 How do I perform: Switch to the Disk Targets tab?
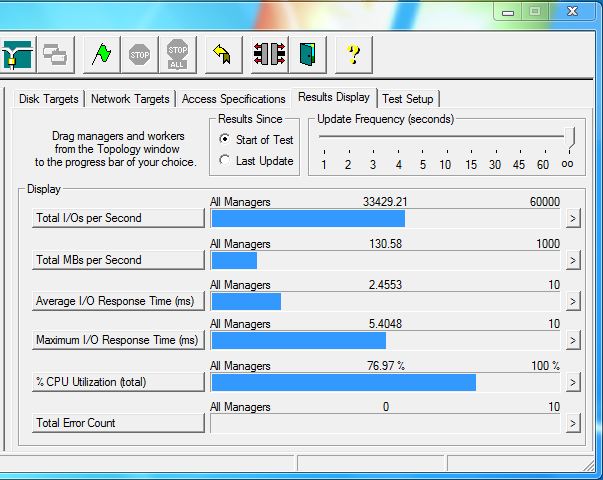[48, 99]
